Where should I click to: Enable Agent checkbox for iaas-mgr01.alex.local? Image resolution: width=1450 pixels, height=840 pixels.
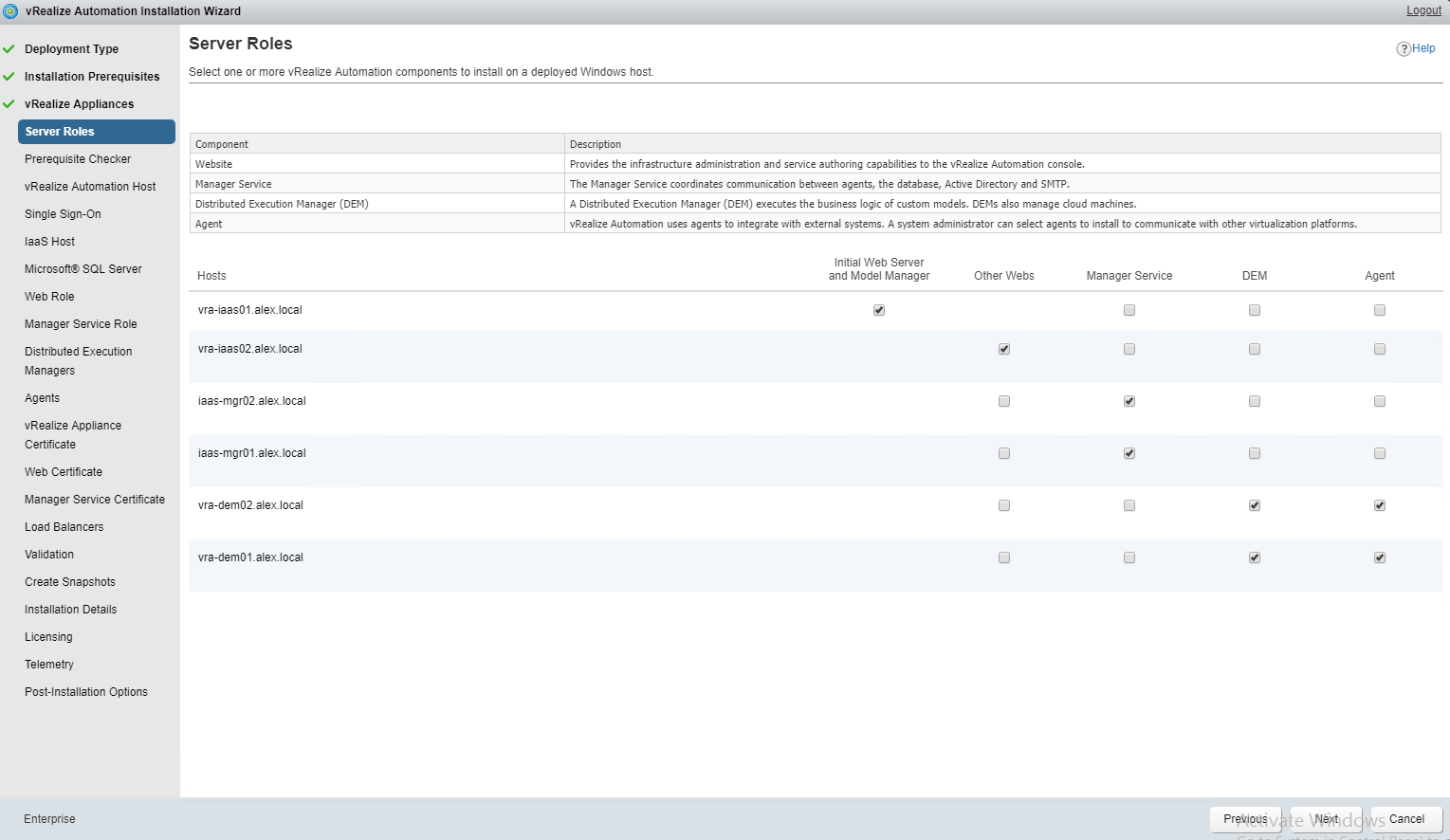(x=1380, y=453)
